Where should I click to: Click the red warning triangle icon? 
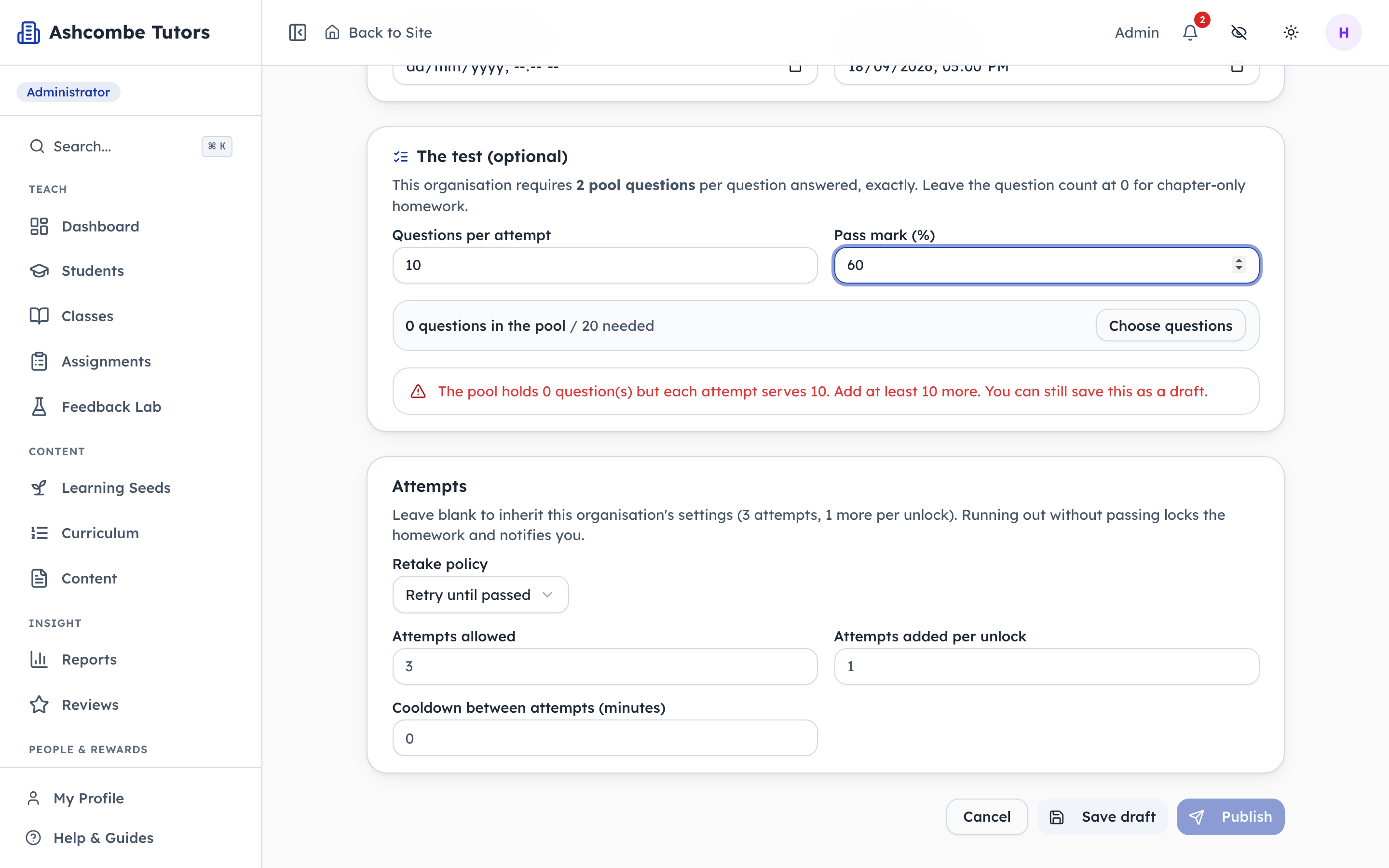pos(419,392)
